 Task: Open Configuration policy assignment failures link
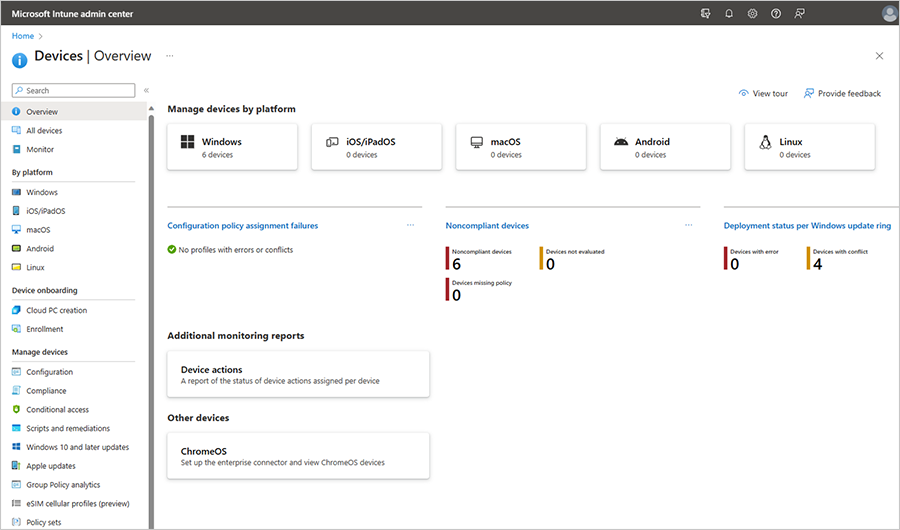242,226
